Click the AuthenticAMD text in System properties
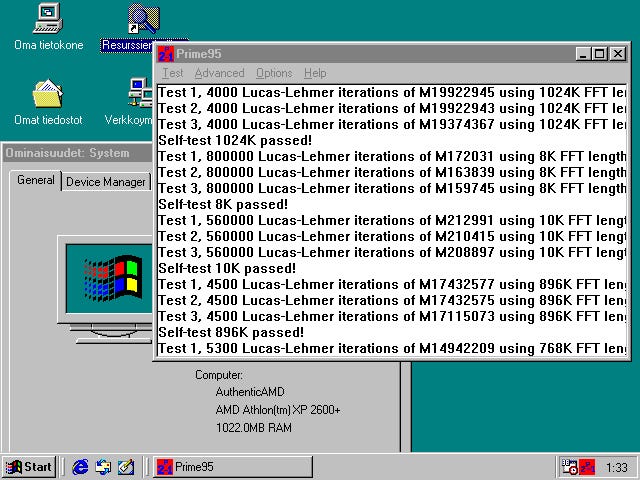Image resolution: width=640 pixels, height=480 pixels. click(250, 392)
